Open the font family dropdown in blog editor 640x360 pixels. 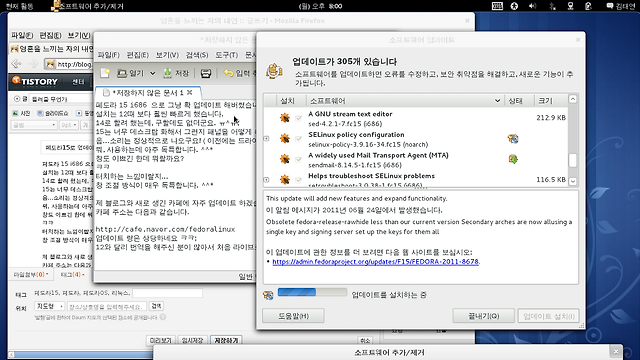coord(34,125)
